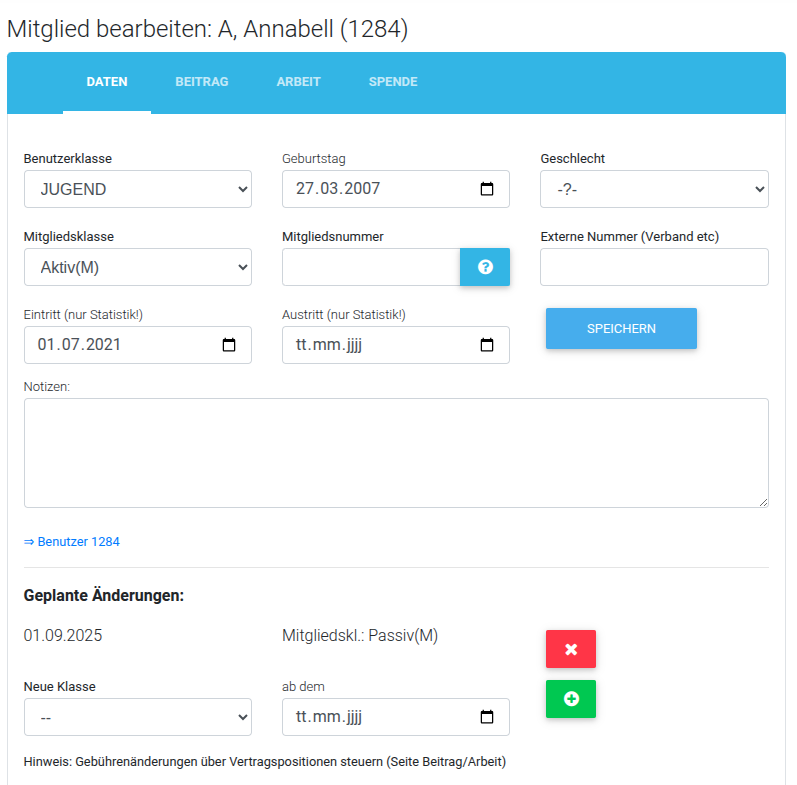Switch to the BEITRAG tab
This screenshot has width=797, height=785.
tap(202, 82)
